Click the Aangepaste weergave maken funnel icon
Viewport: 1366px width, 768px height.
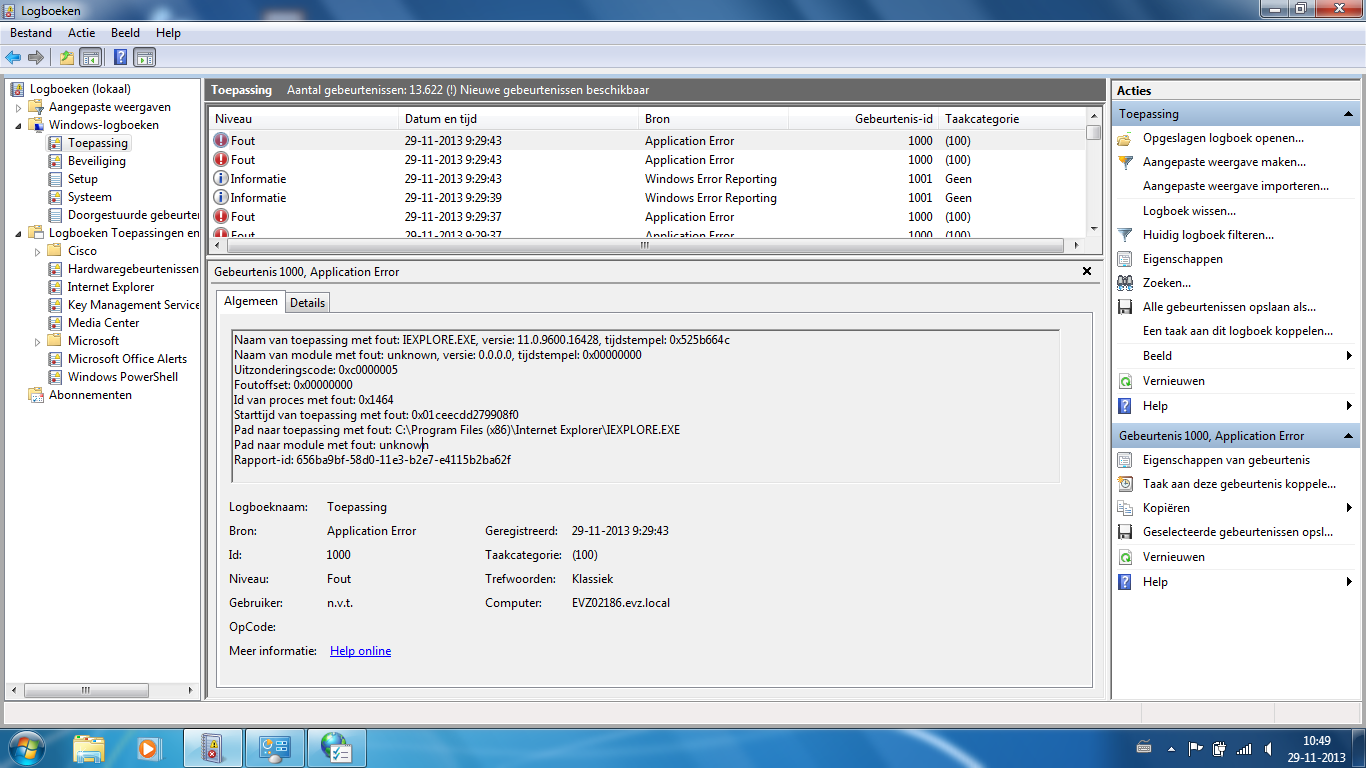[x=1125, y=162]
